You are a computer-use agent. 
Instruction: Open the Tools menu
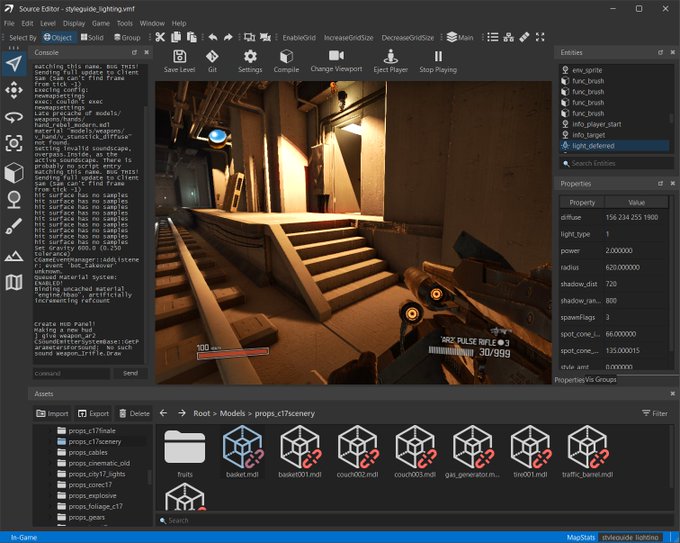(x=124, y=23)
